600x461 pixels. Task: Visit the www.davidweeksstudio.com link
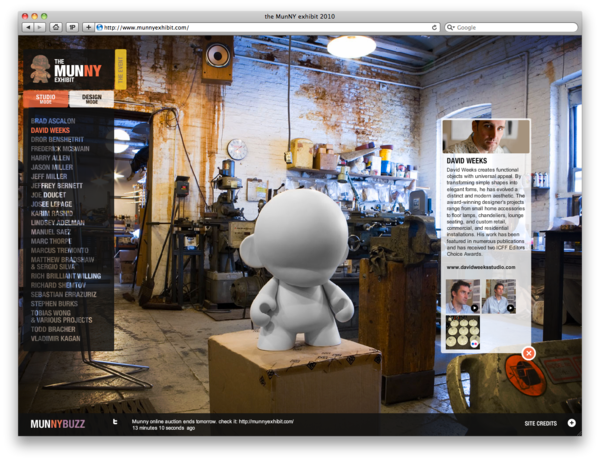(x=481, y=267)
